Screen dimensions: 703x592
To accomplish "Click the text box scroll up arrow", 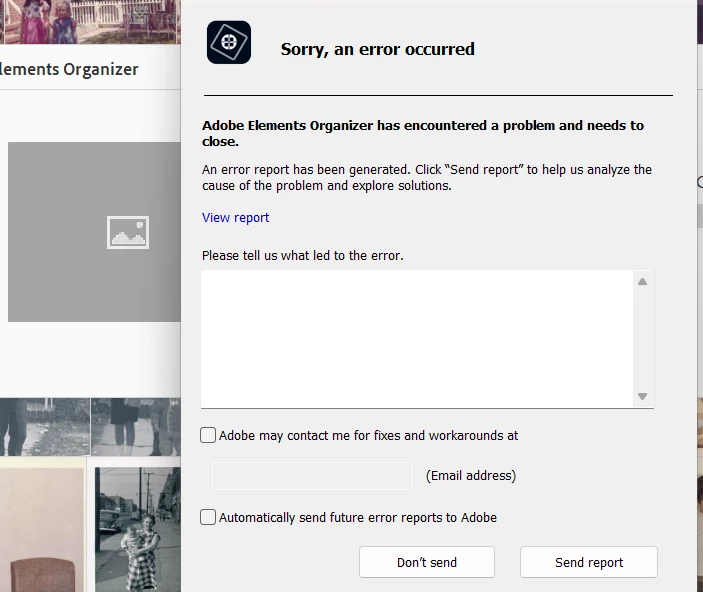I will (x=642, y=282).
